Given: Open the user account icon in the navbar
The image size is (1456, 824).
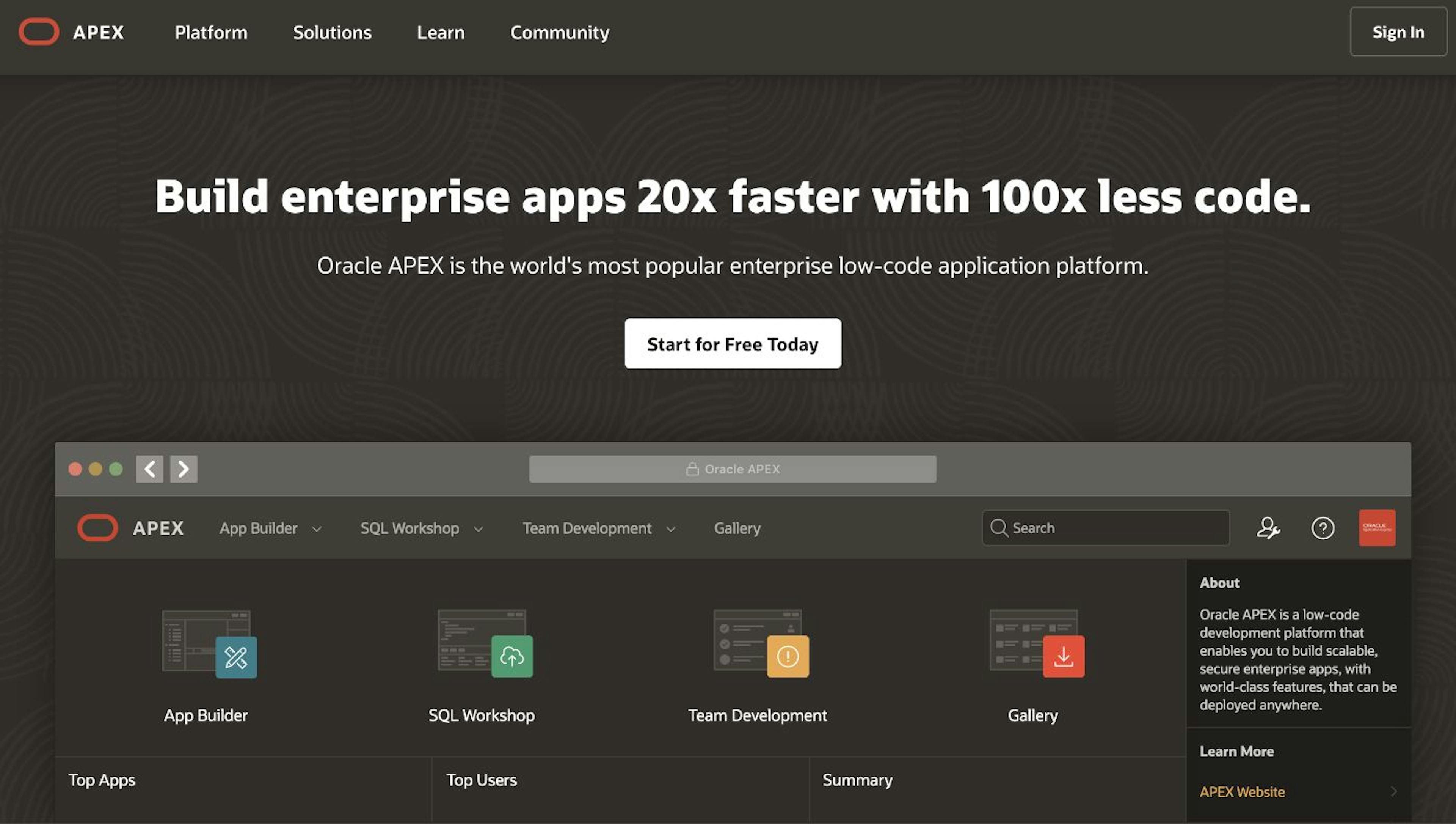Looking at the screenshot, I should [x=1268, y=528].
